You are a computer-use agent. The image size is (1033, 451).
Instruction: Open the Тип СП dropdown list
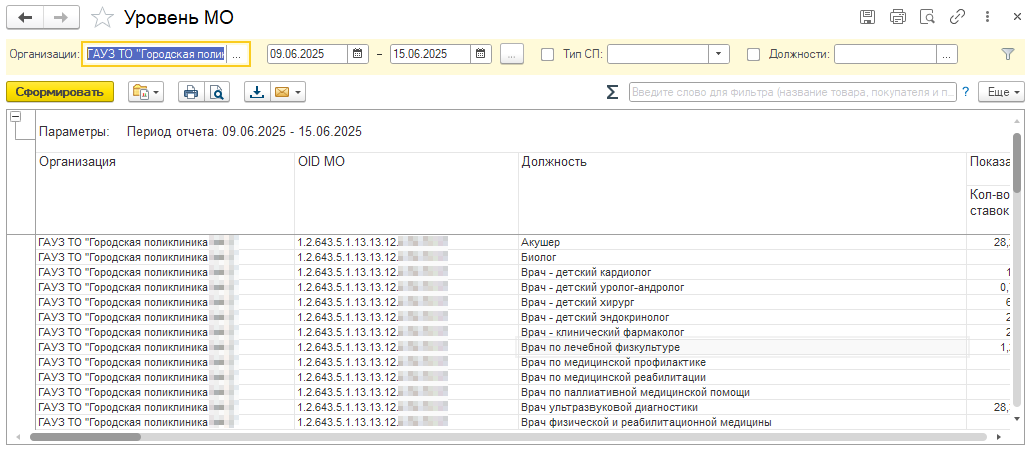click(x=720, y=54)
